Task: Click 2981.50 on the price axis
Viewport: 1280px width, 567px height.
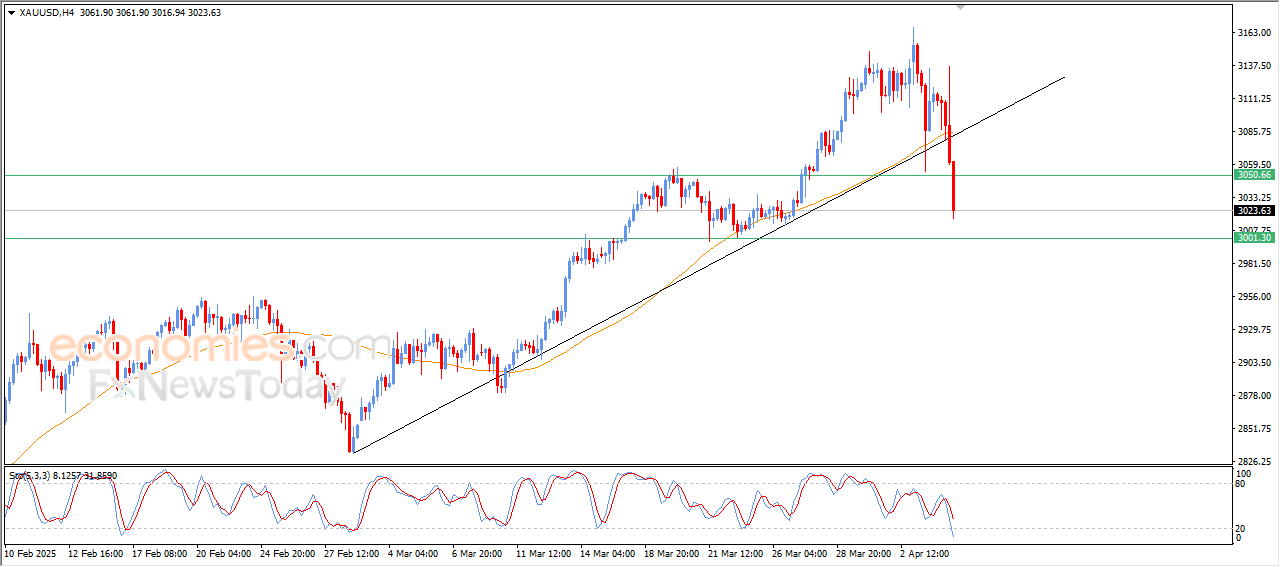Action: coord(1253,264)
